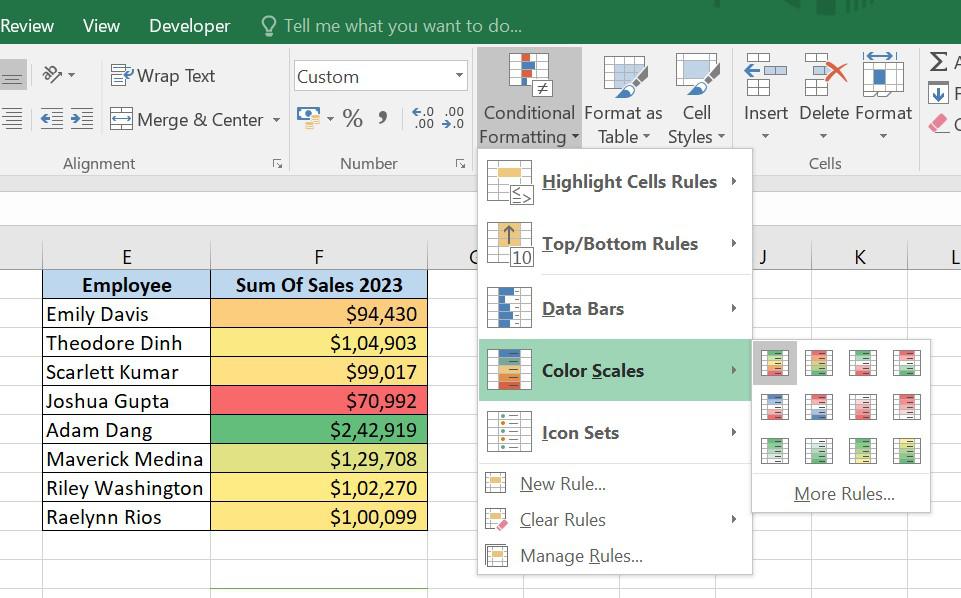The width and height of the screenshot is (961, 598).
Task: Click the More Rules... link
Action: (x=844, y=493)
